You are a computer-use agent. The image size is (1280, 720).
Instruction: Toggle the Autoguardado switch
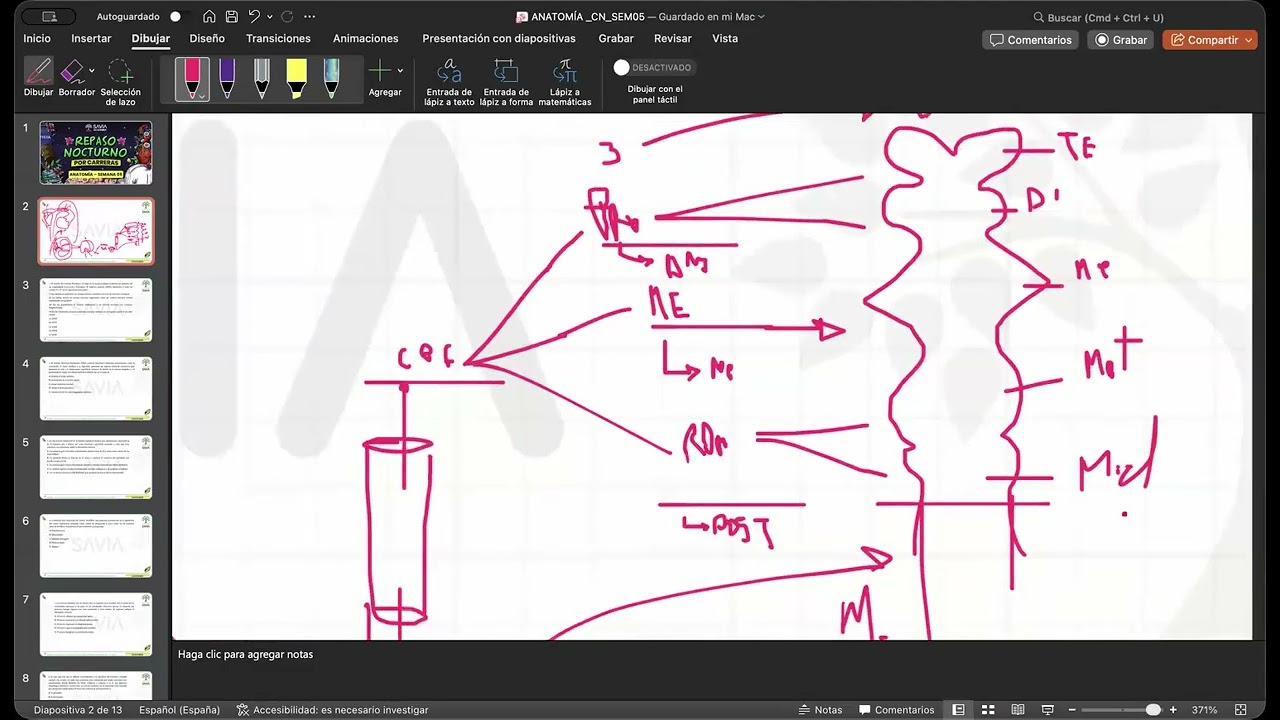point(180,16)
